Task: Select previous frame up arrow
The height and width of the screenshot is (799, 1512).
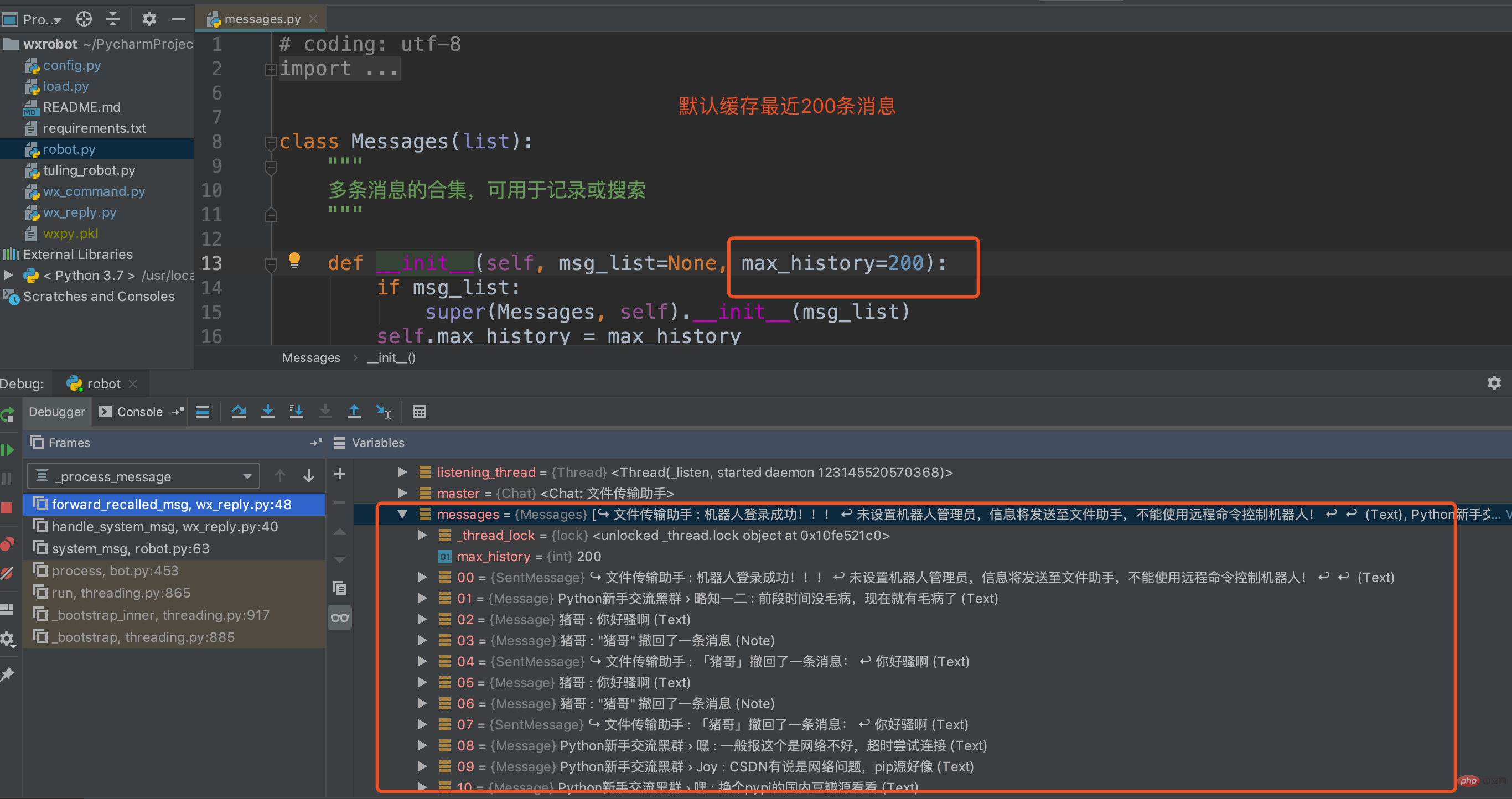Action: point(280,476)
